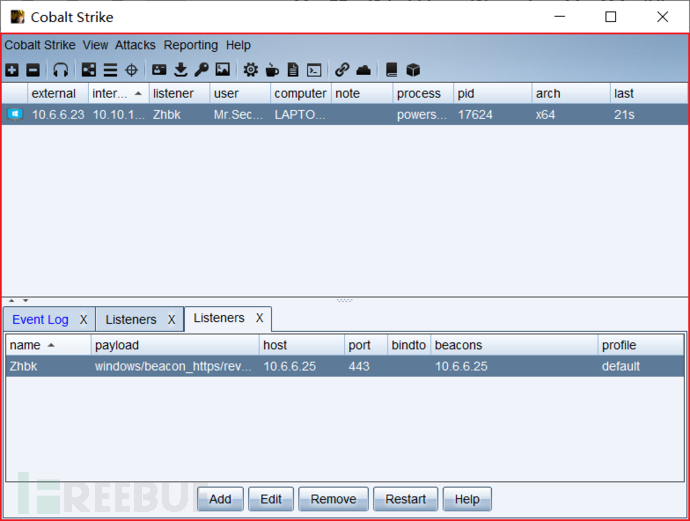Viewport: 690px width, 521px height.
Task: Sort sessions by listener column
Action: click(180, 93)
